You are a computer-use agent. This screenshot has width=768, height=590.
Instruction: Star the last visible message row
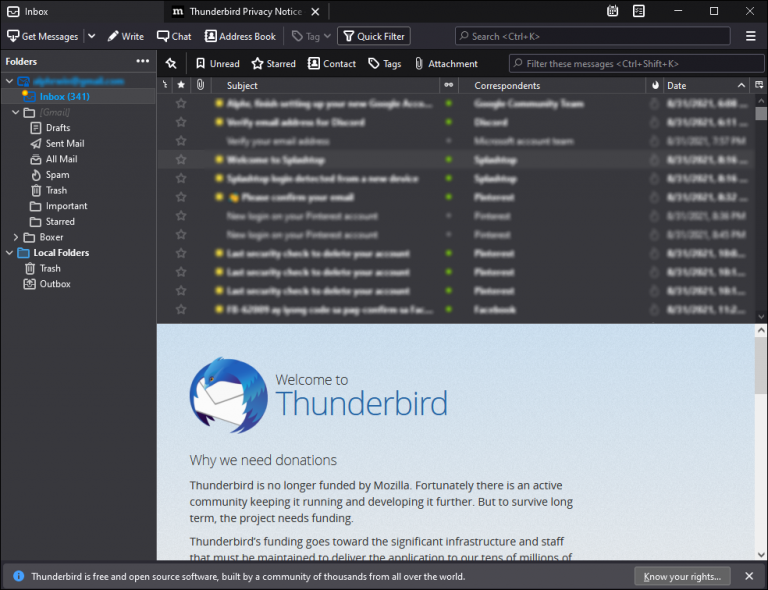point(181,309)
